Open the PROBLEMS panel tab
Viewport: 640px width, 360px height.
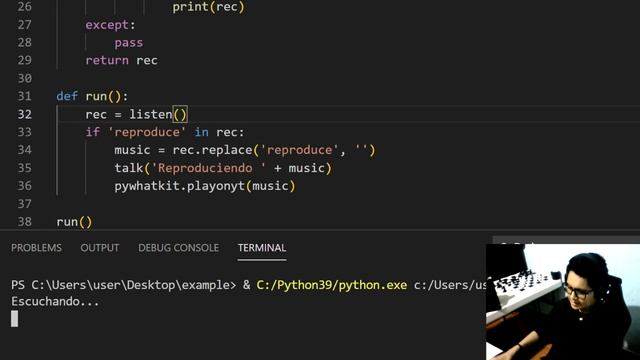(x=36, y=248)
